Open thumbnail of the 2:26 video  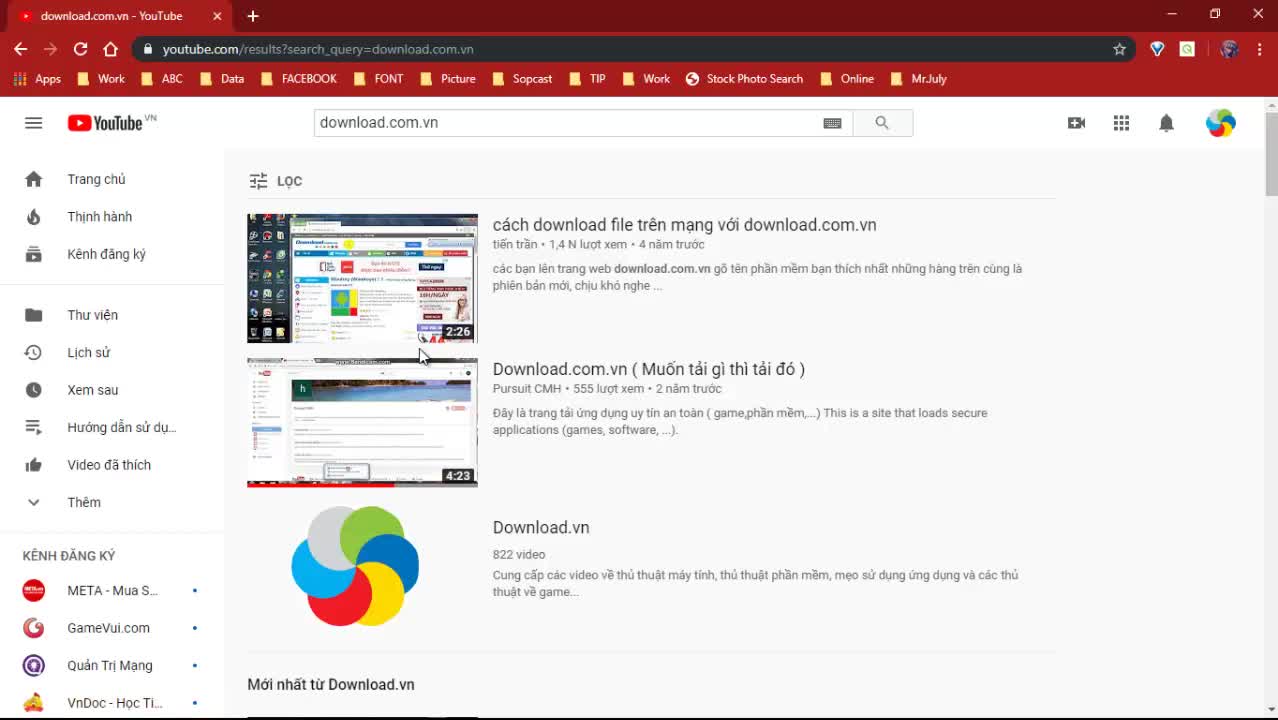362,278
